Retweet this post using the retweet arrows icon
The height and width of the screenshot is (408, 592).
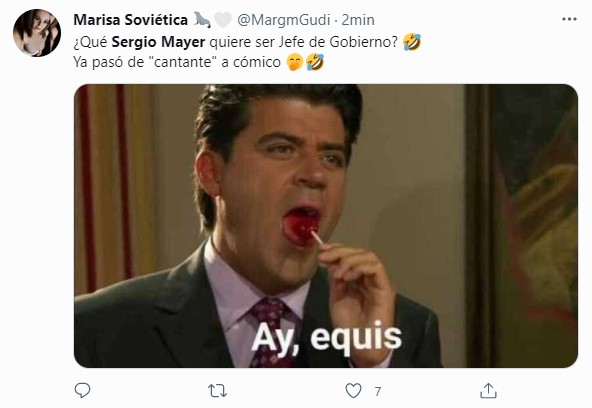217,391
